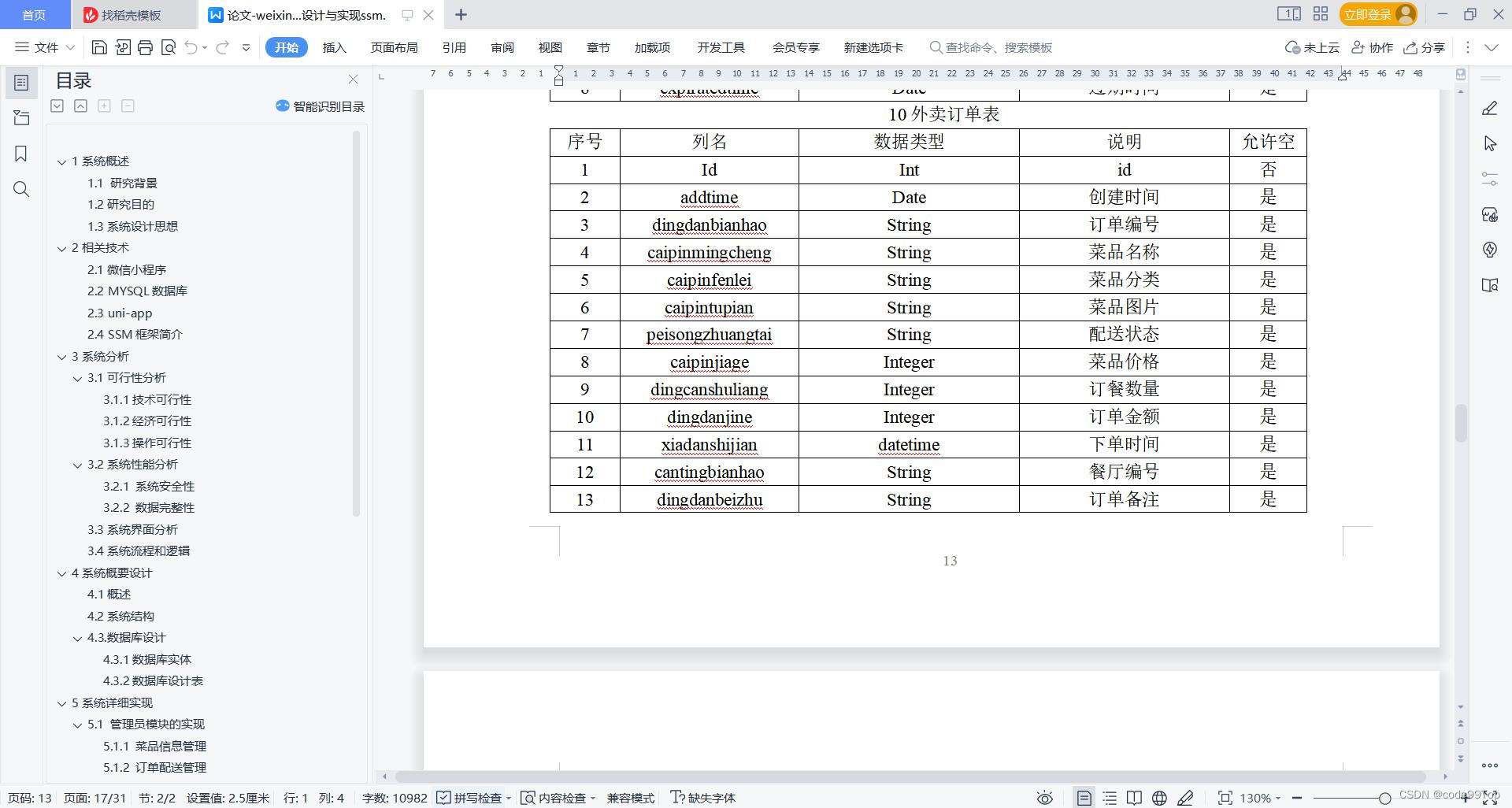Click the expand all outline icon

(x=57, y=106)
